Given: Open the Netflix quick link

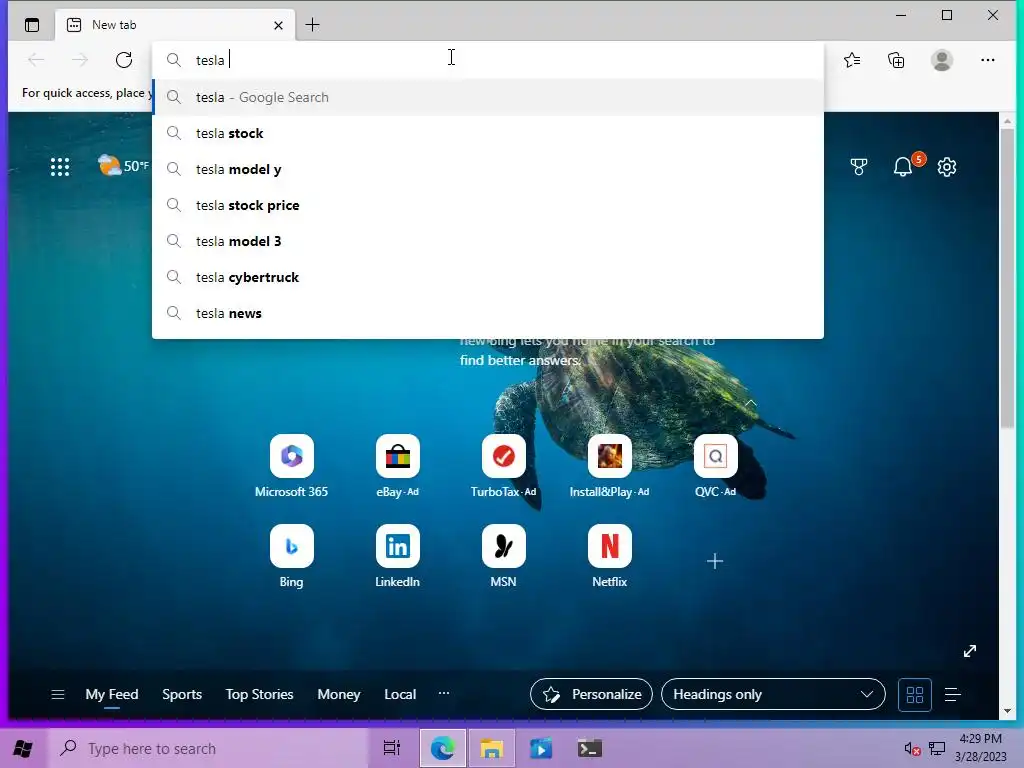Looking at the screenshot, I should tap(609, 556).
